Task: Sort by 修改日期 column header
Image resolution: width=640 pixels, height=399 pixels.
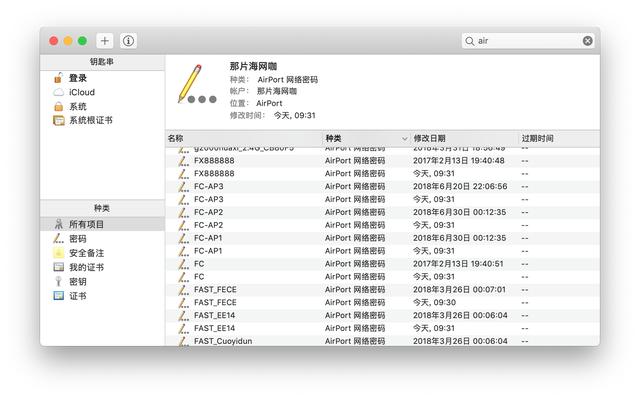Action: [464, 138]
